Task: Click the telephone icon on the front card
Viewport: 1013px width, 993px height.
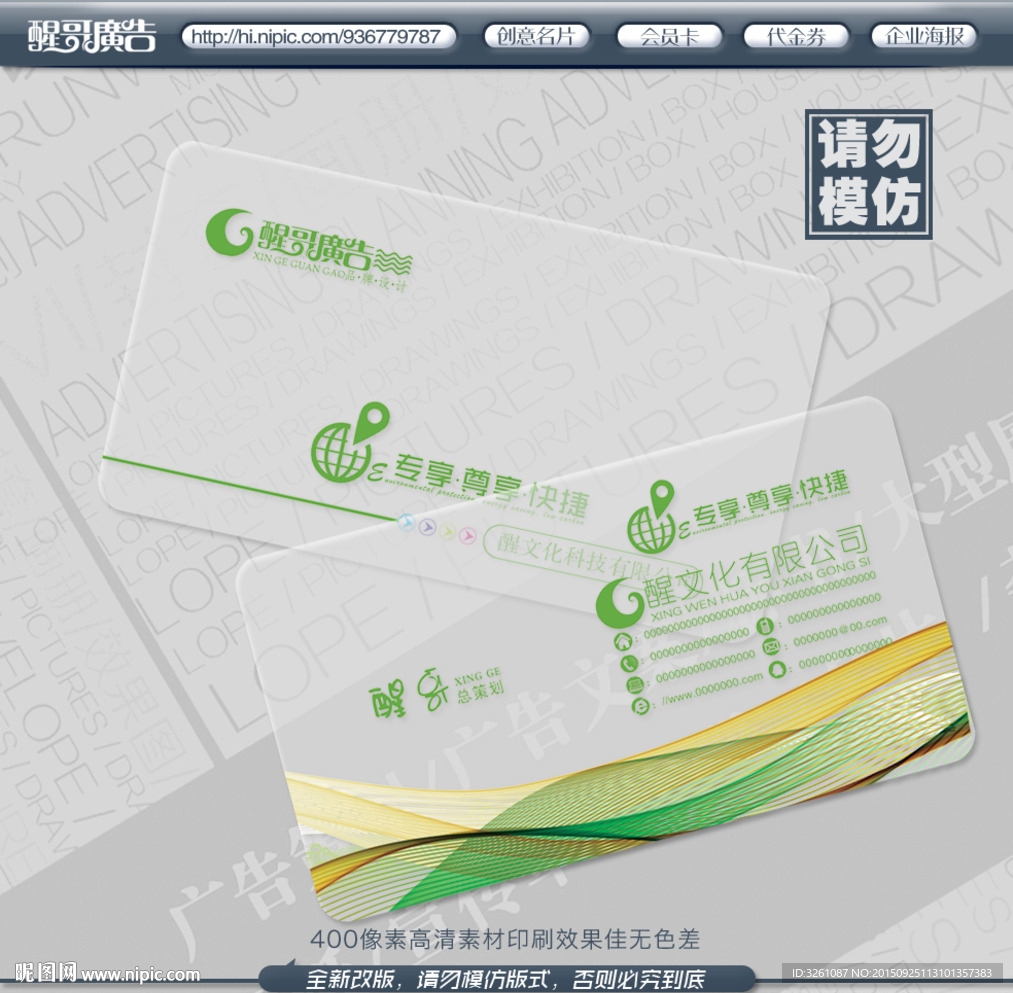Action: (629, 664)
